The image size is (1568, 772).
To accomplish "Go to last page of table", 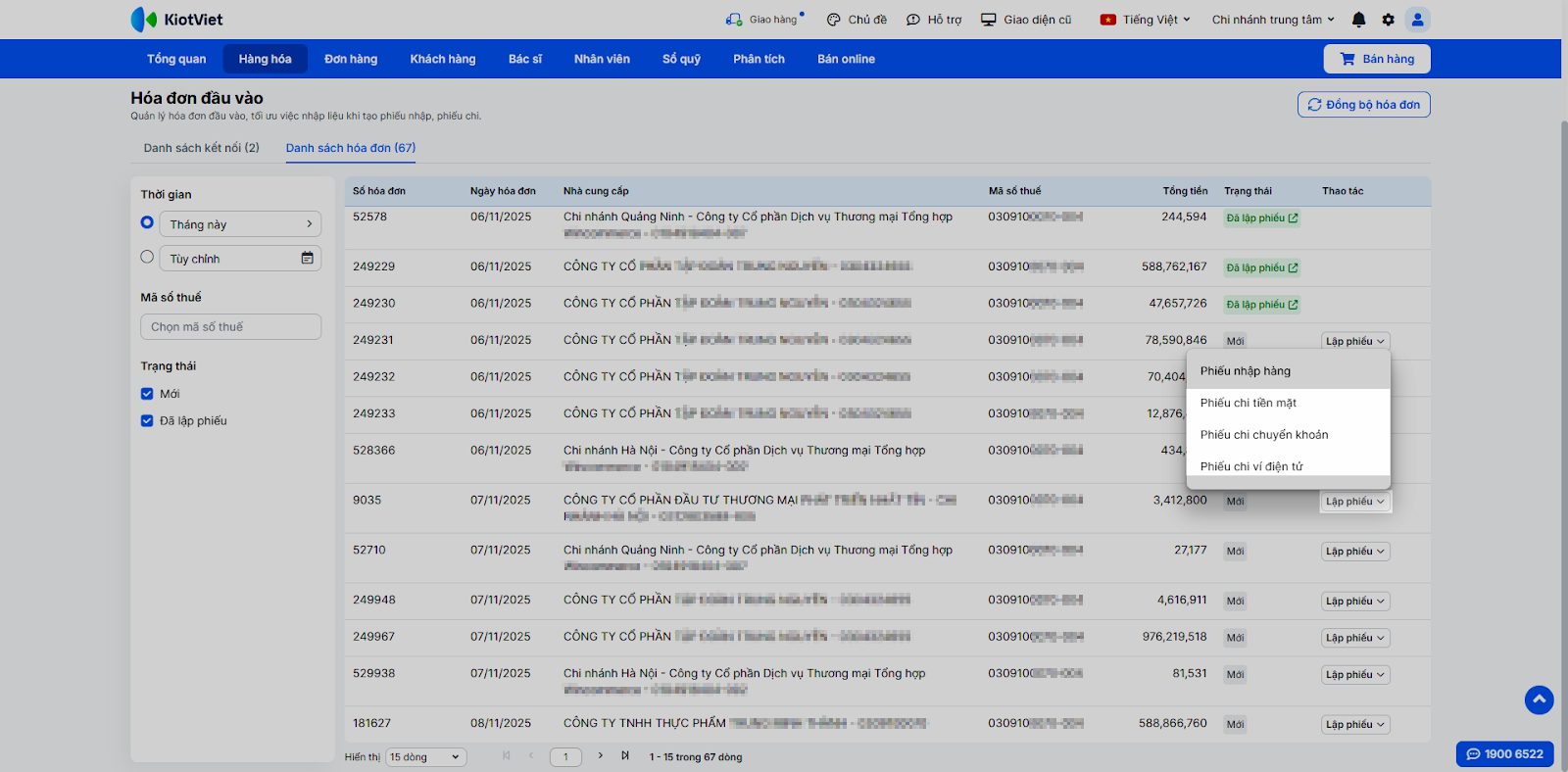I will (x=625, y=755).
